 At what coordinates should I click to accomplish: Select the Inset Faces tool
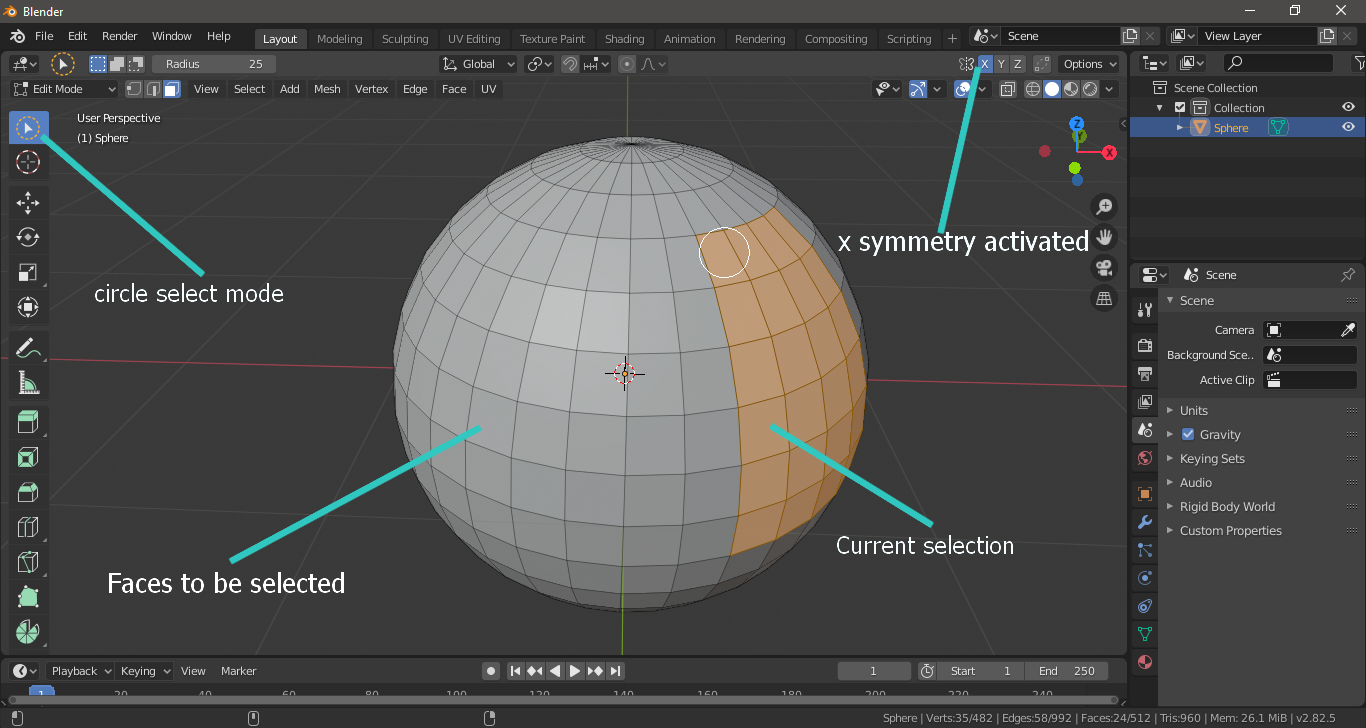[28, 458]
